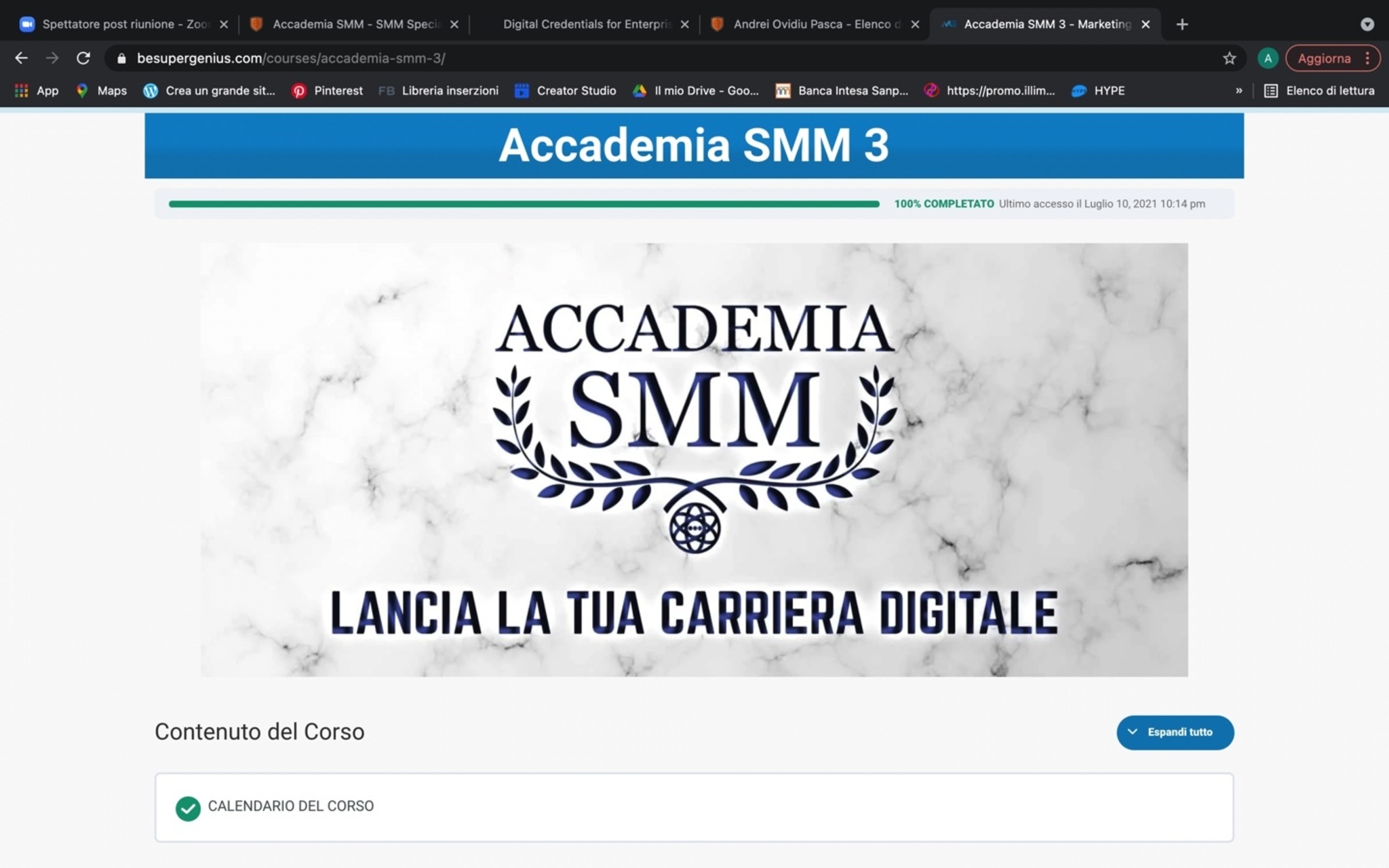Screen dimensions: 1389x868
Task: Open the Creator Studio bookmark
Action: [x=565, y=91]
